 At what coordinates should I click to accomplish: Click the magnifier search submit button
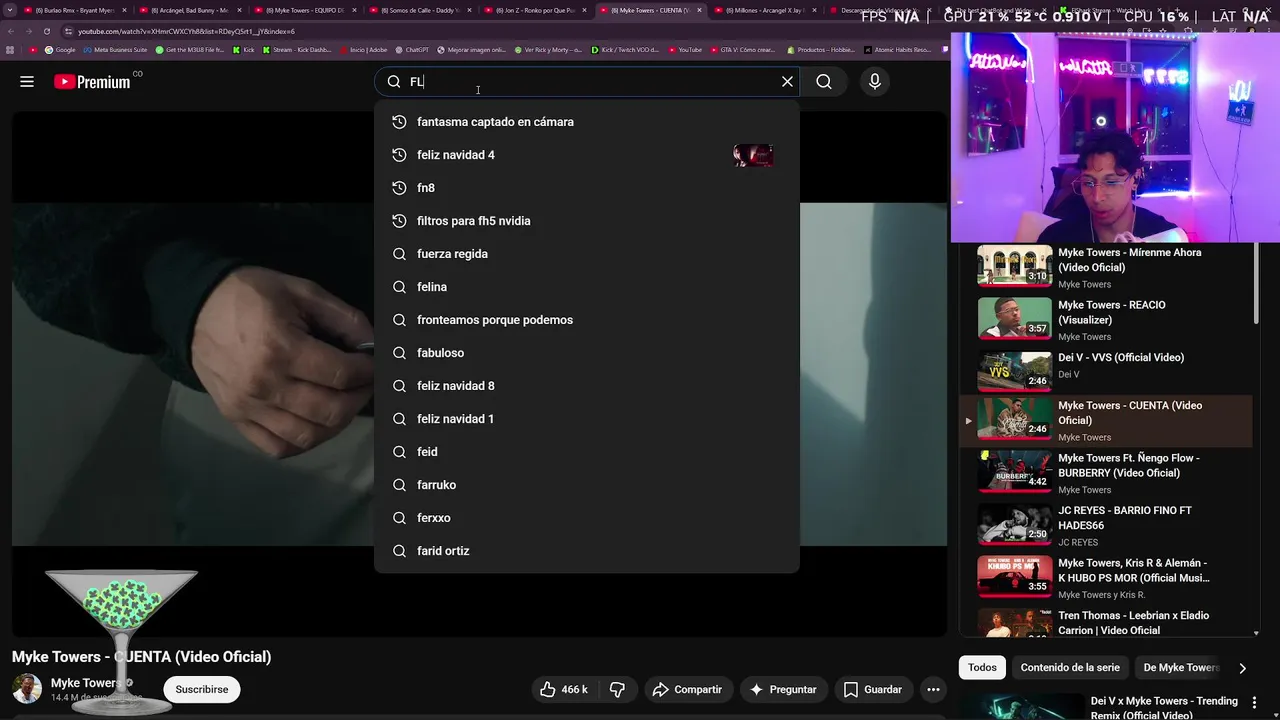[x=824, y=82]
